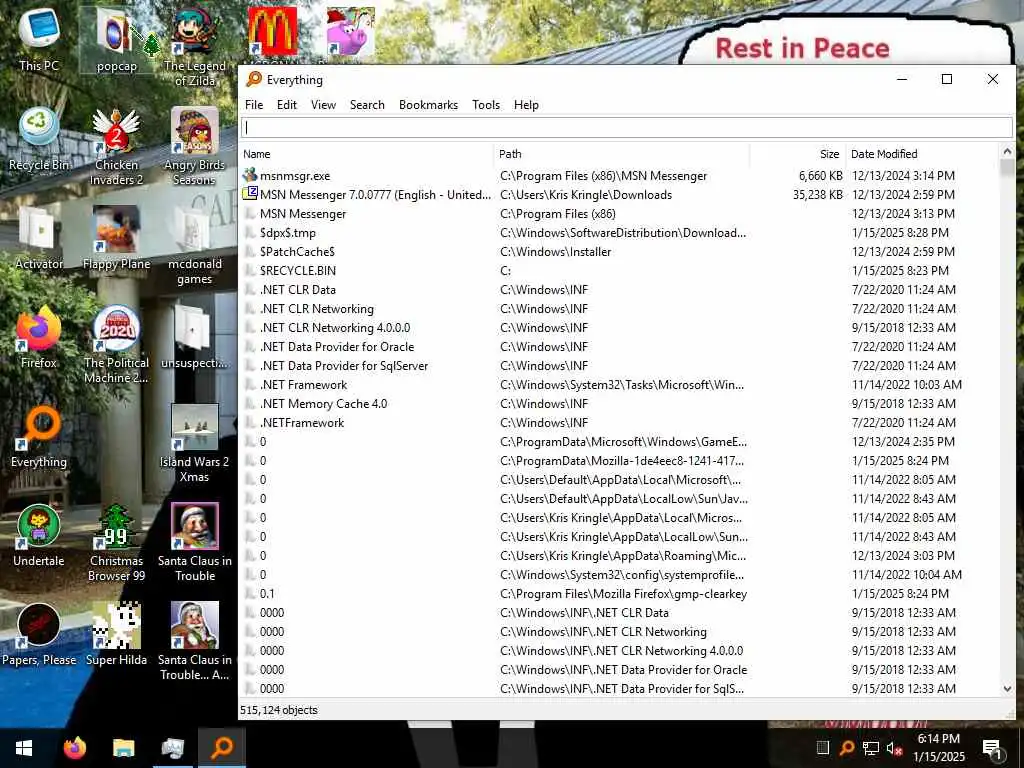Click the muted volume tray icon
This screenshot has width=1024, height=768.
[x=895, y=748]
